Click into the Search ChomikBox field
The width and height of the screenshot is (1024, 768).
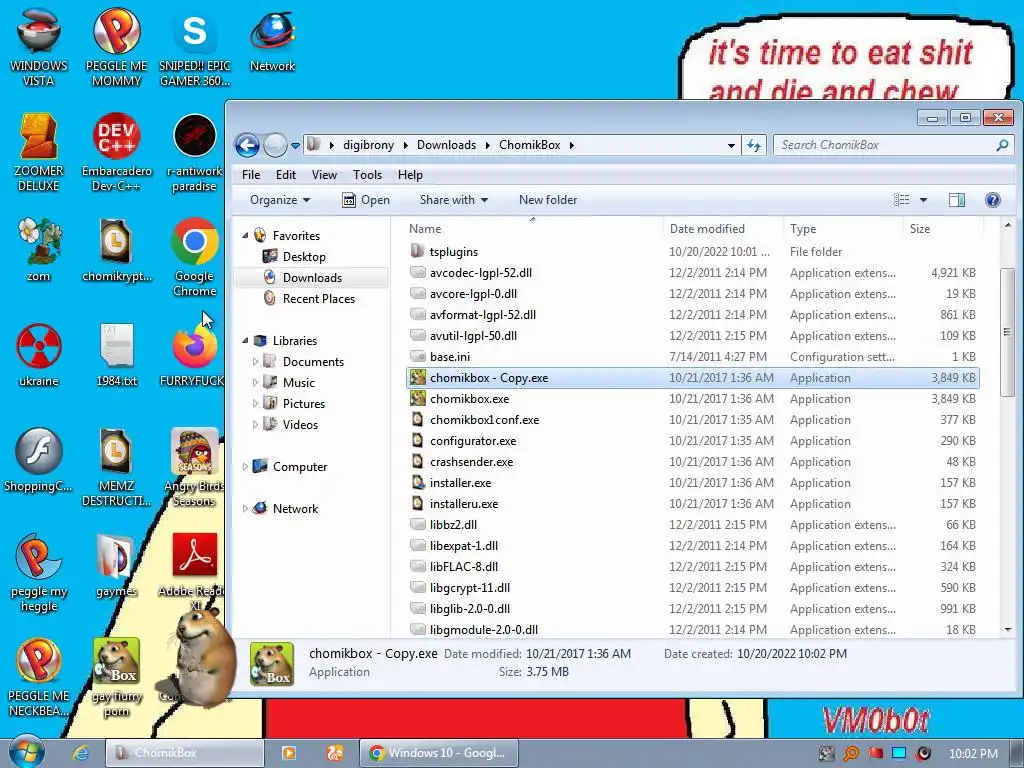884,145
